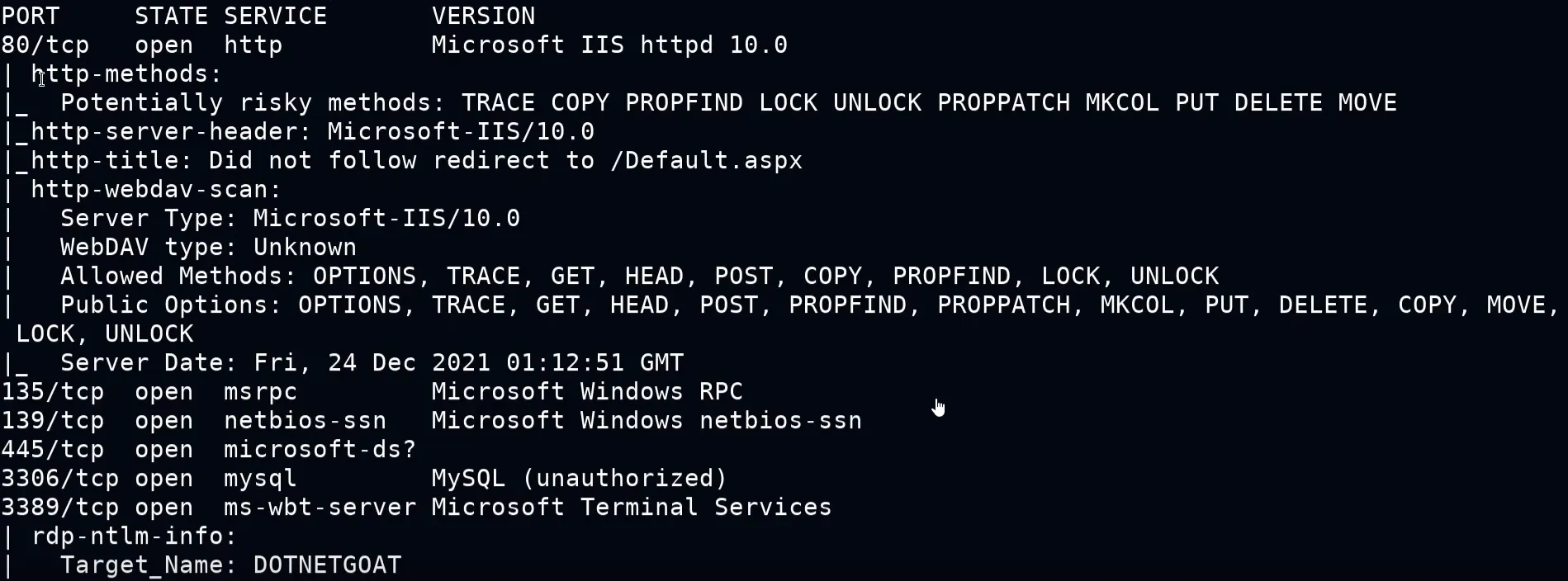Click the "rdp-ntlm-info:" heading
The width and height of the screenshot is (1568, 581).
pyautogui.click(x=134, y=536)
